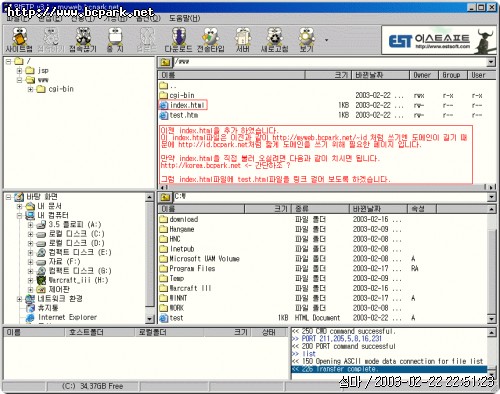Image resolution: width=500 pixels, height=394 pixels.
Task: Click the 접속끊기 disconnect toolbar icon
Action: (83, 40)
